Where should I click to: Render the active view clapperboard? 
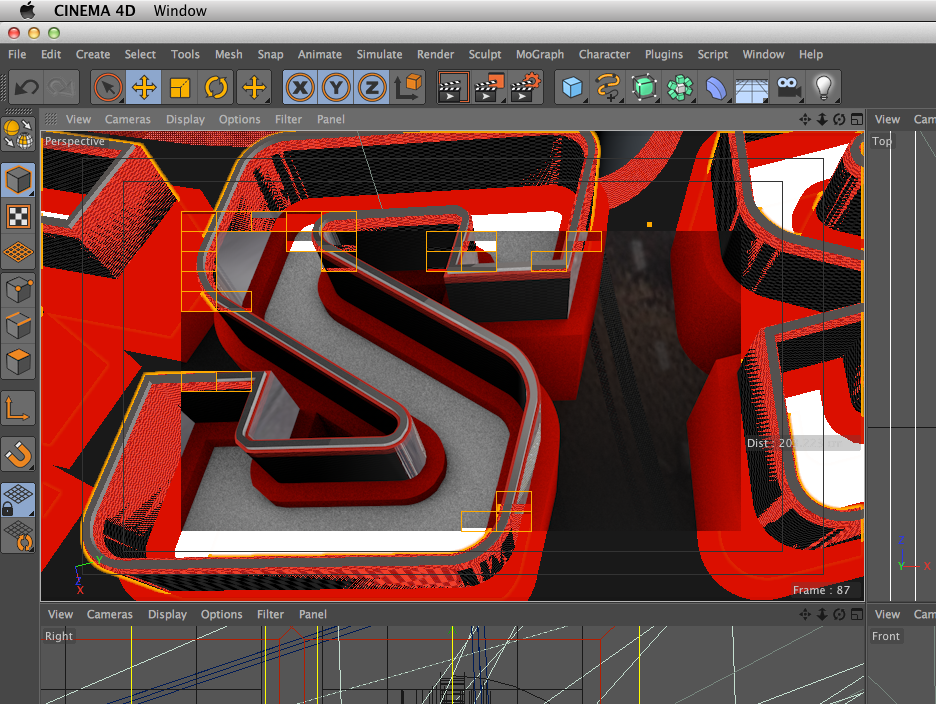coord(453,88)
